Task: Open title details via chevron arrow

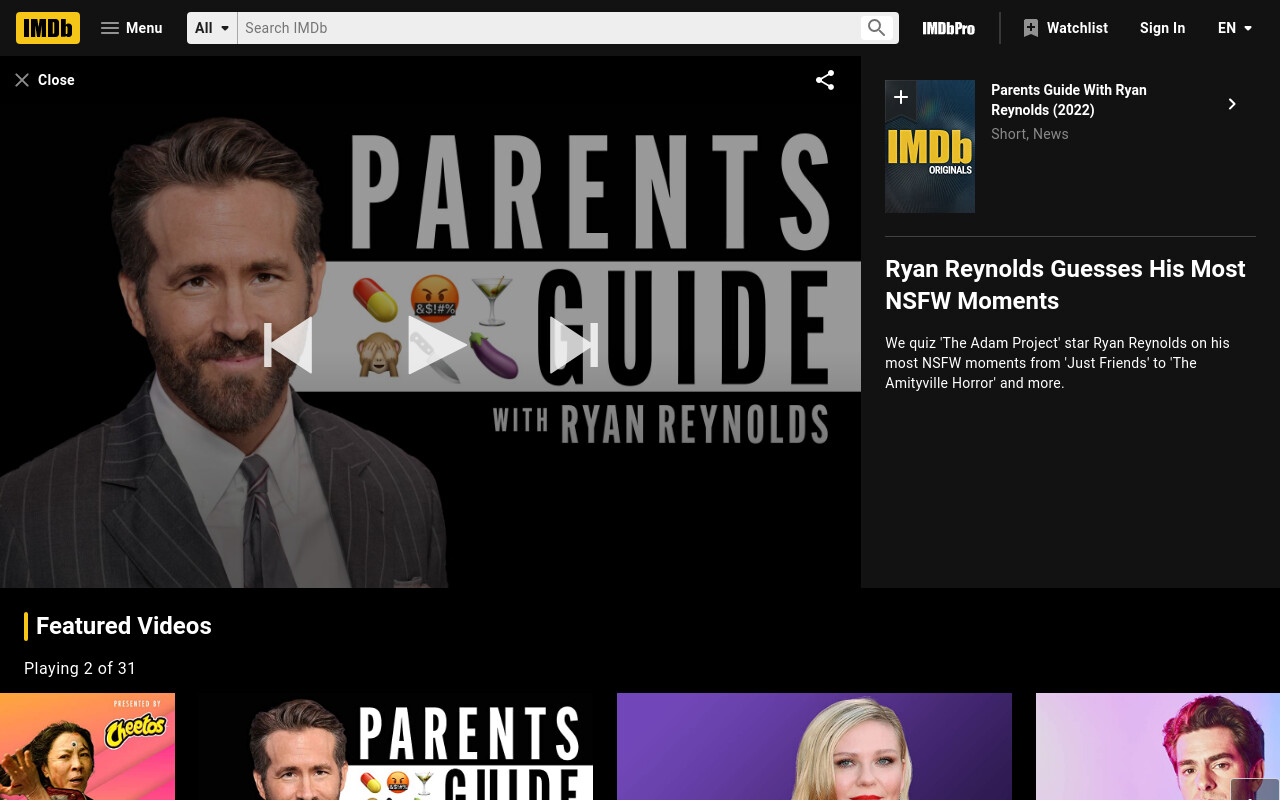Action: point(1232,104)
